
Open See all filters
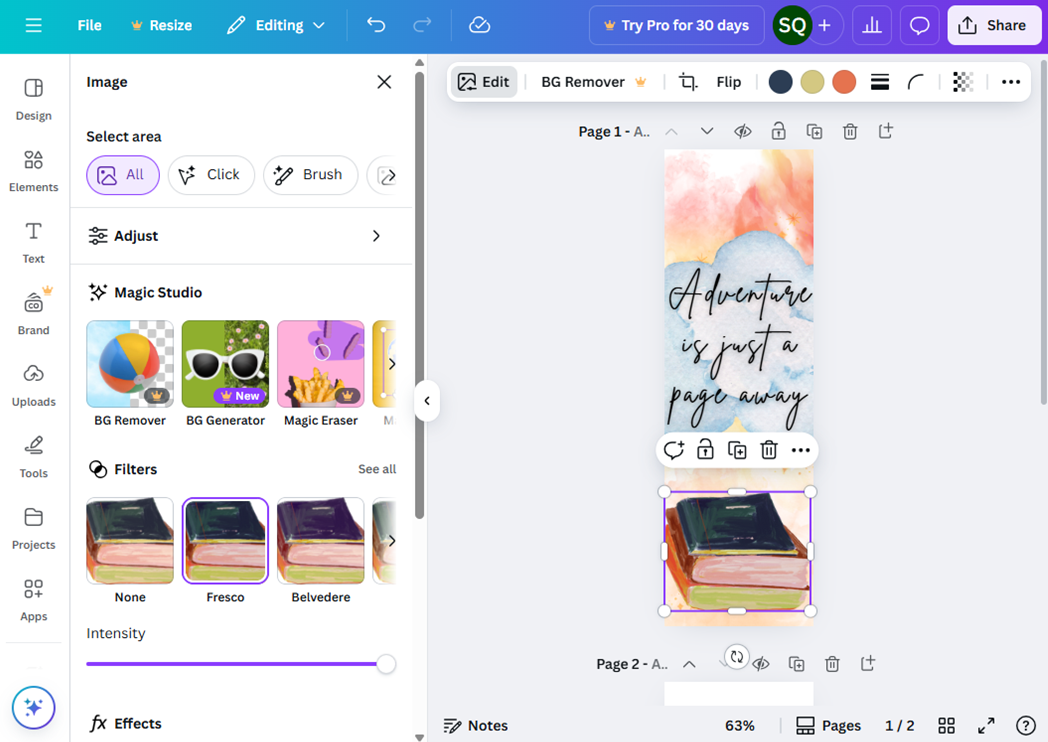tap(377, 468)
